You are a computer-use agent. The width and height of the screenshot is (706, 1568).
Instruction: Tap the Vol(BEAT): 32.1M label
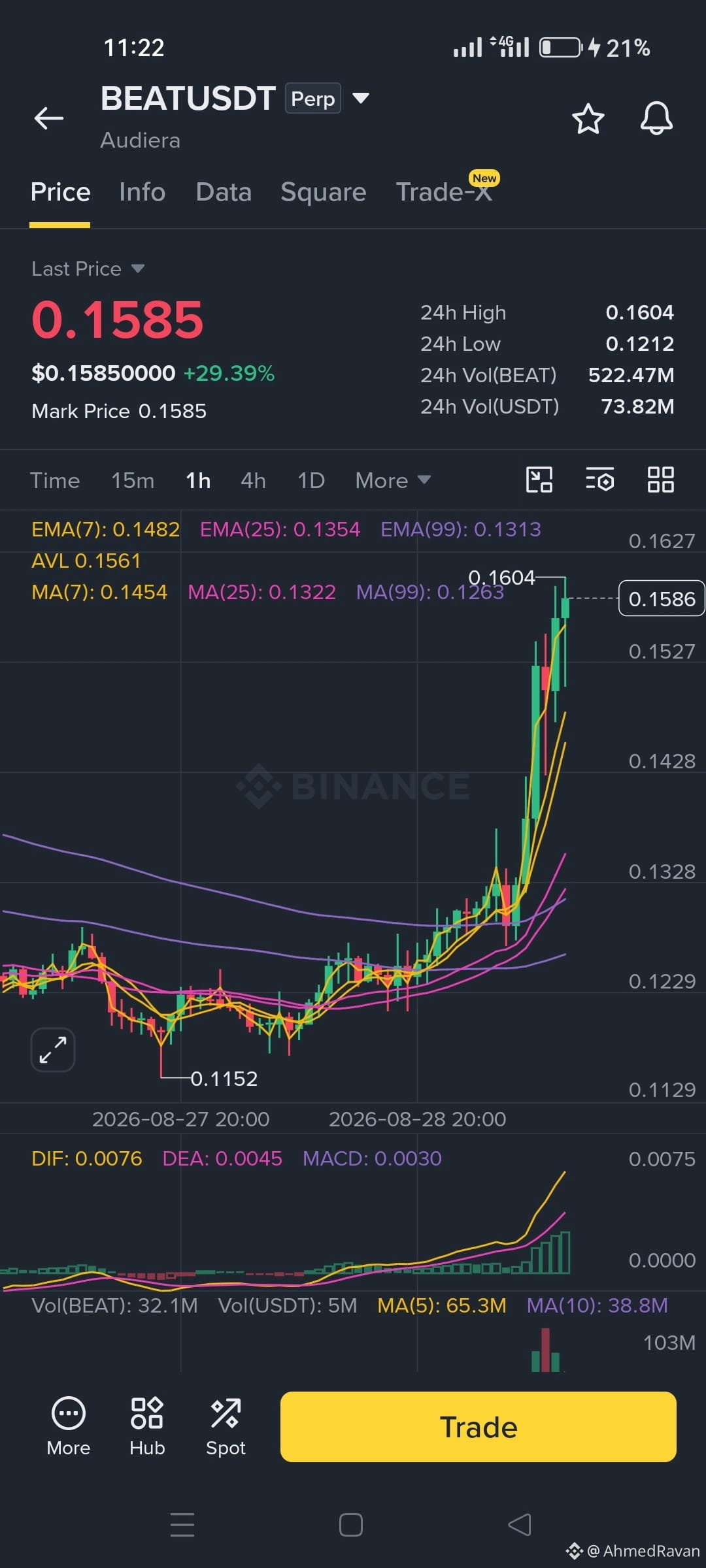tap(114, 1305)
